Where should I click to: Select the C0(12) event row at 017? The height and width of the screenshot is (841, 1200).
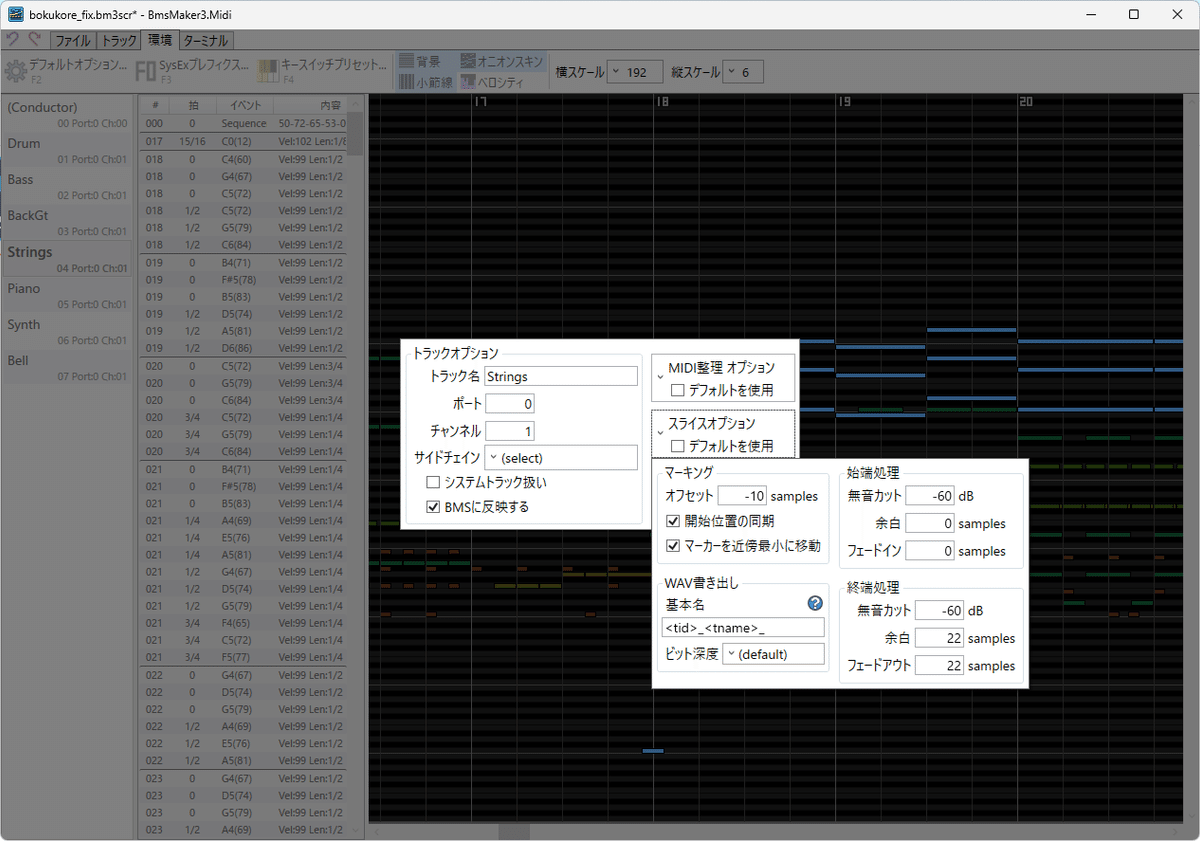point(243,141)
